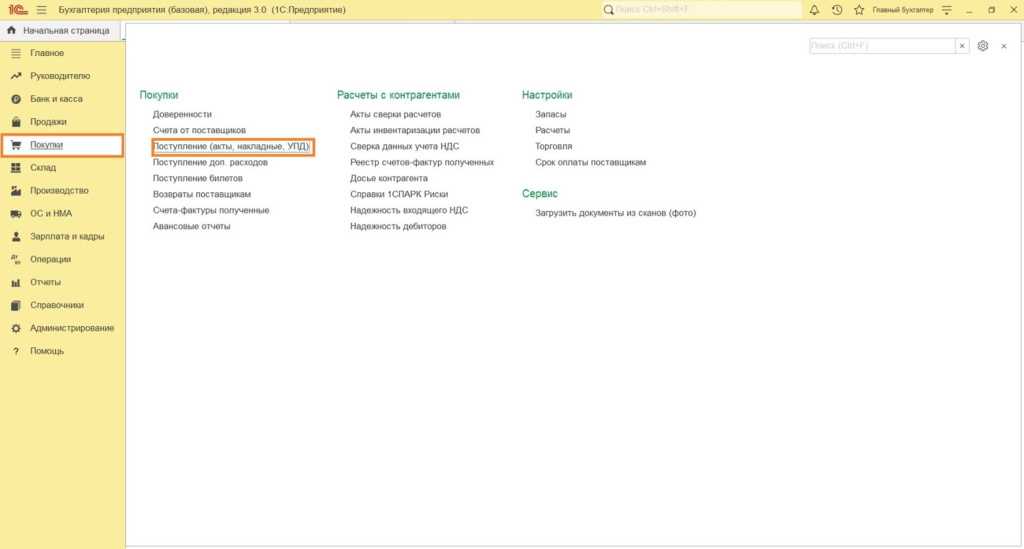
Task: Open Загрузить документы из сканов (фото)
Action: click(x=616, y=213)
